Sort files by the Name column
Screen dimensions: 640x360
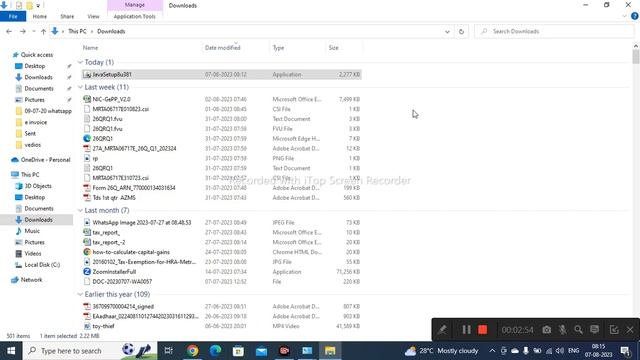tap(90, 48)
